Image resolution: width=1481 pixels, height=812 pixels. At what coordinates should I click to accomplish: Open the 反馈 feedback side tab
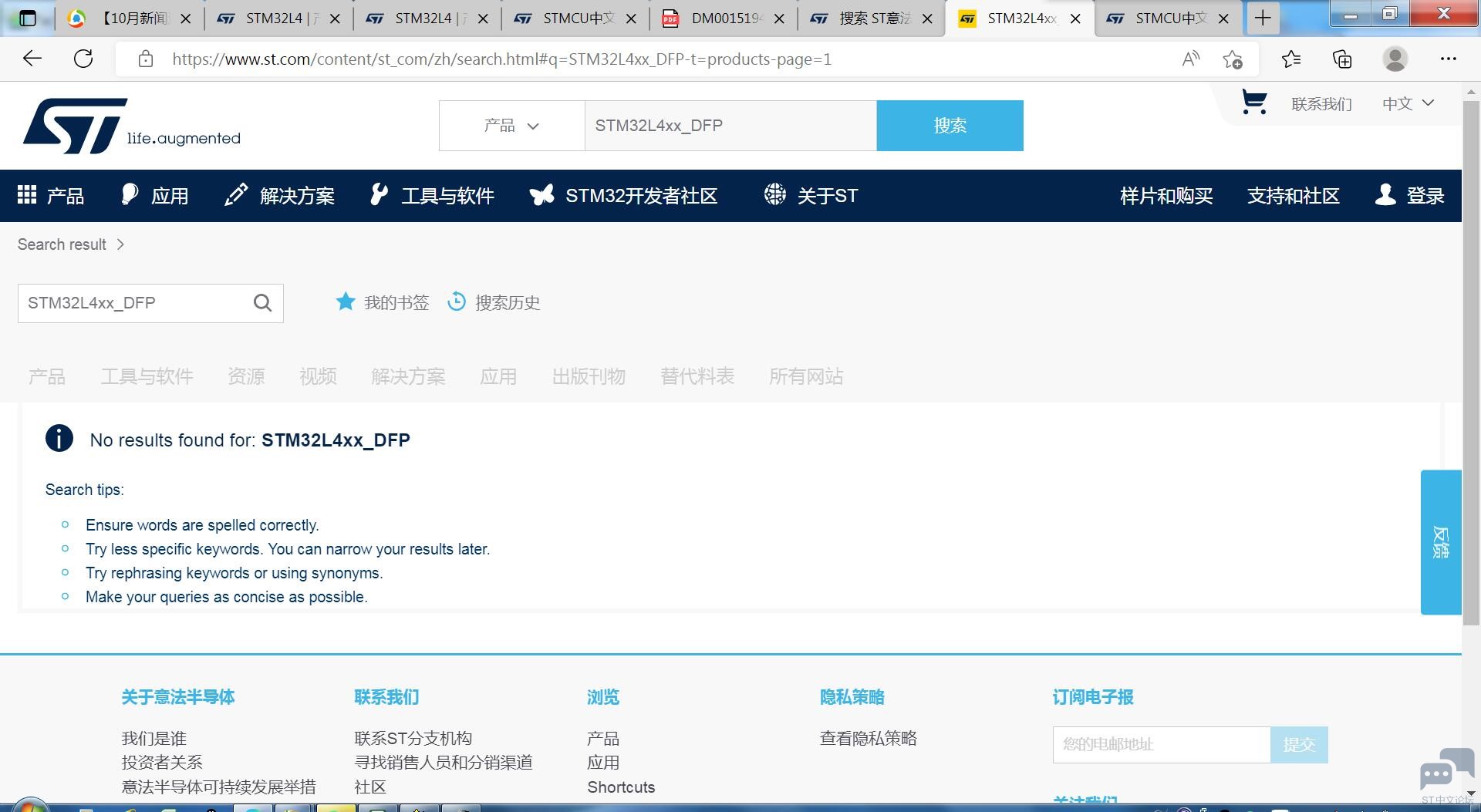pyautogui.click(x=1441, y=542)
